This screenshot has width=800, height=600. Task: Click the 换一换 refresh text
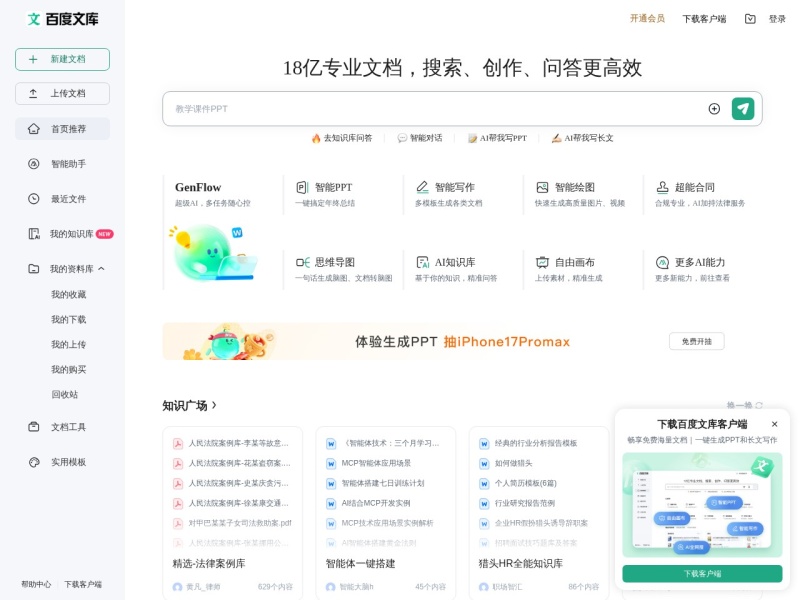[740, 405]
